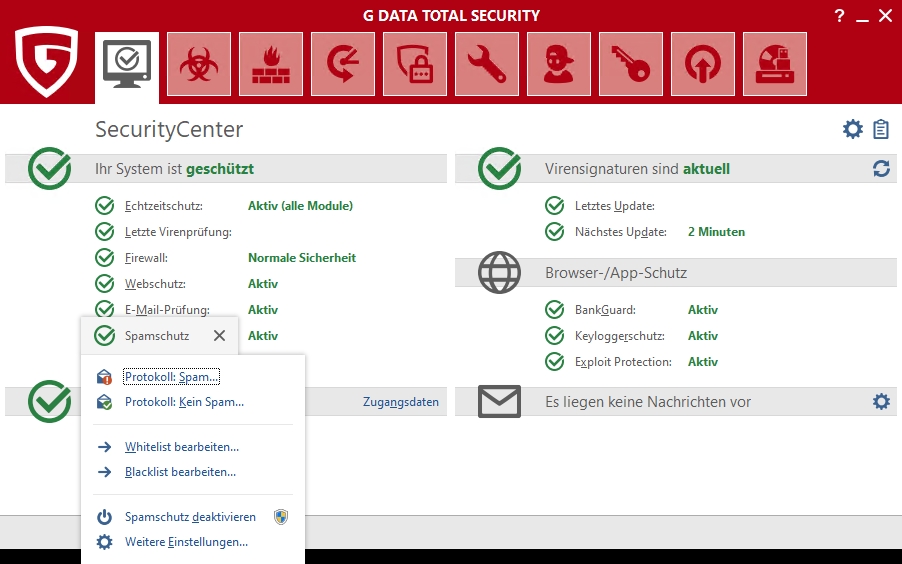Image resolution: width=902 pixels, height=564 pixels.
Task: Open the Virus protection biohazard tab
Action: [199, 64]
